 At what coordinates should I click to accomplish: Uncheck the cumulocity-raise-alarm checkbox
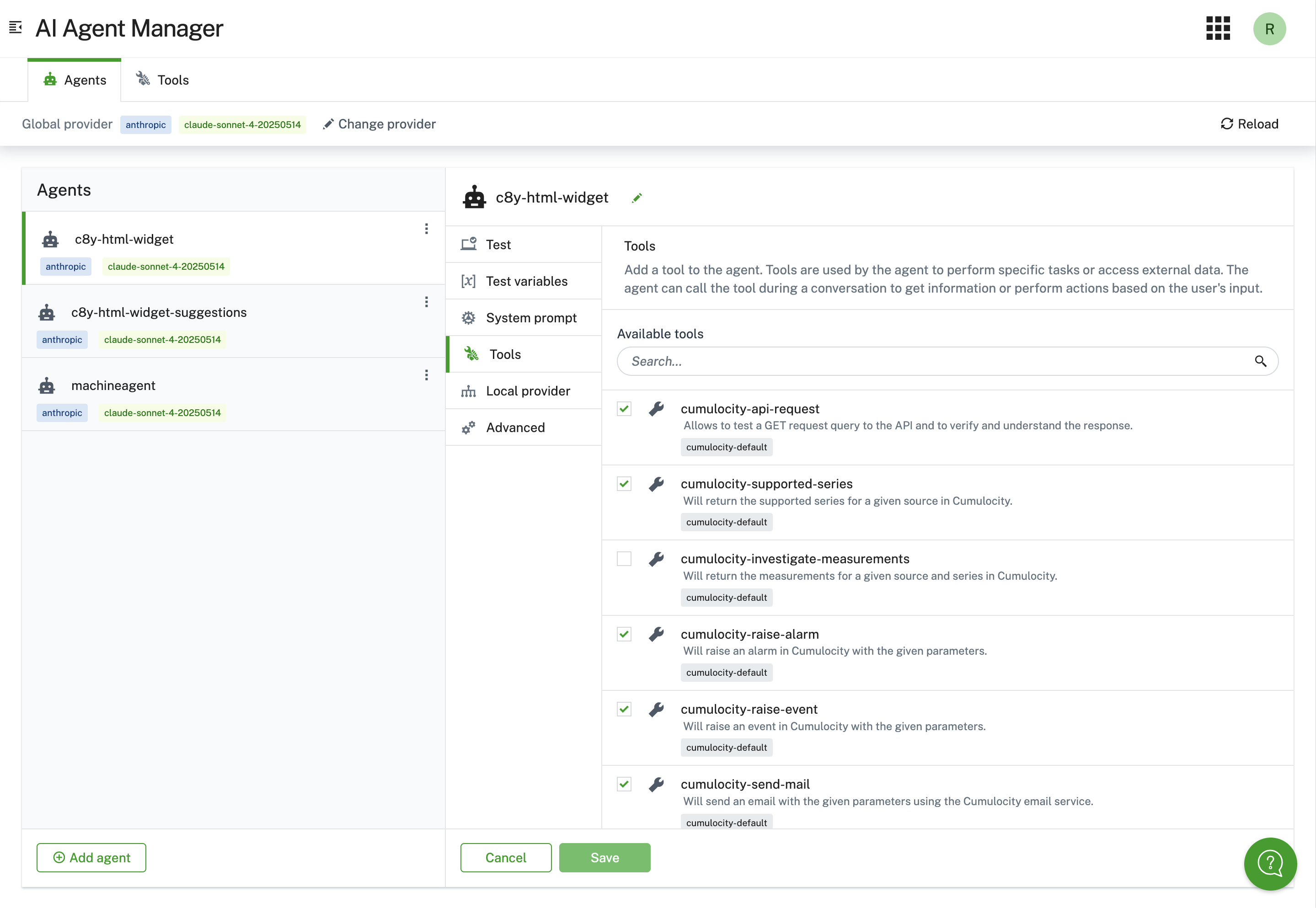[624, 634]
